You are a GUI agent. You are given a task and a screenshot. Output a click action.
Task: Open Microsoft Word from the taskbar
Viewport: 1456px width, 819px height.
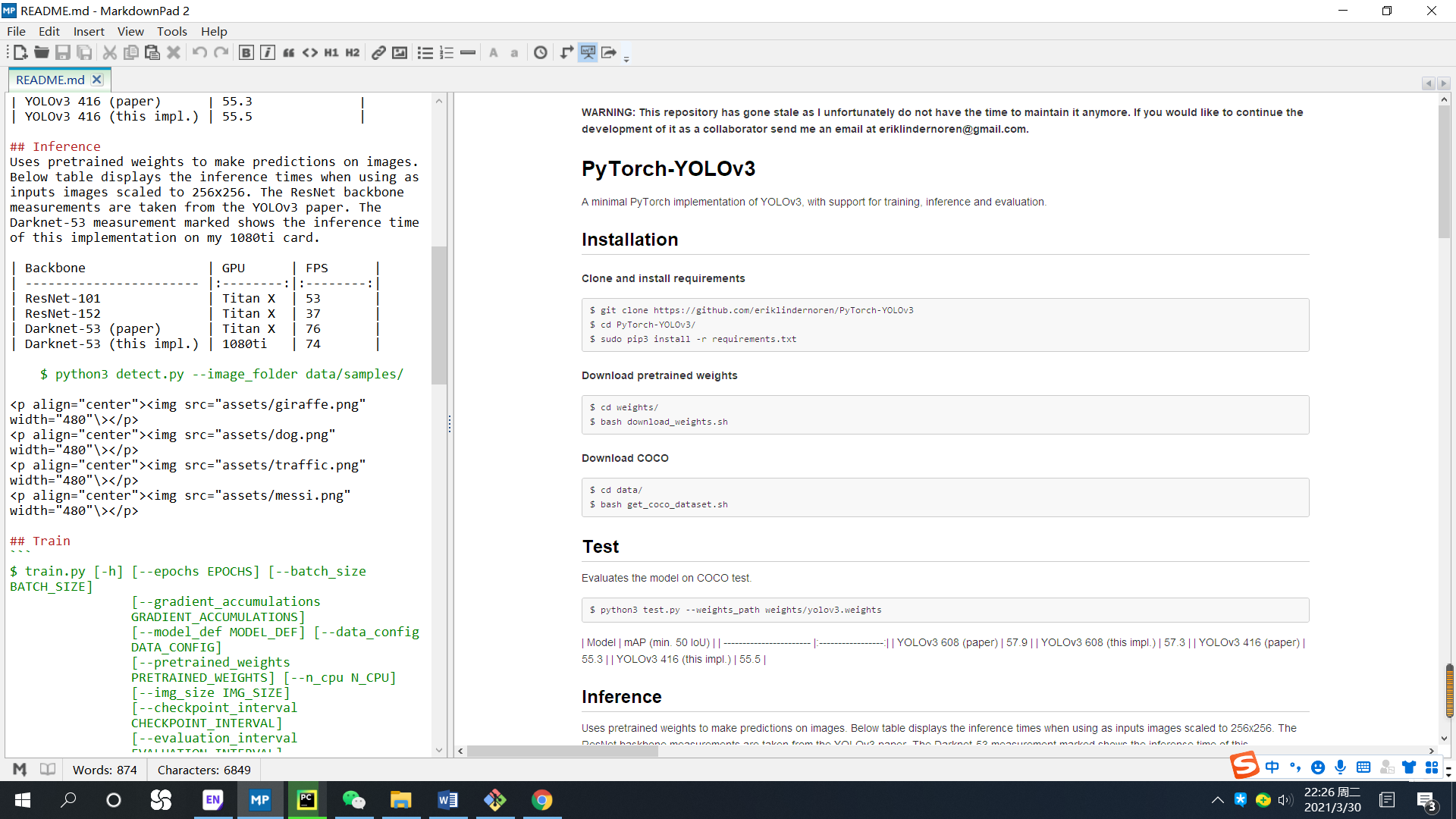pyautogui.click(x=447, y=800)
